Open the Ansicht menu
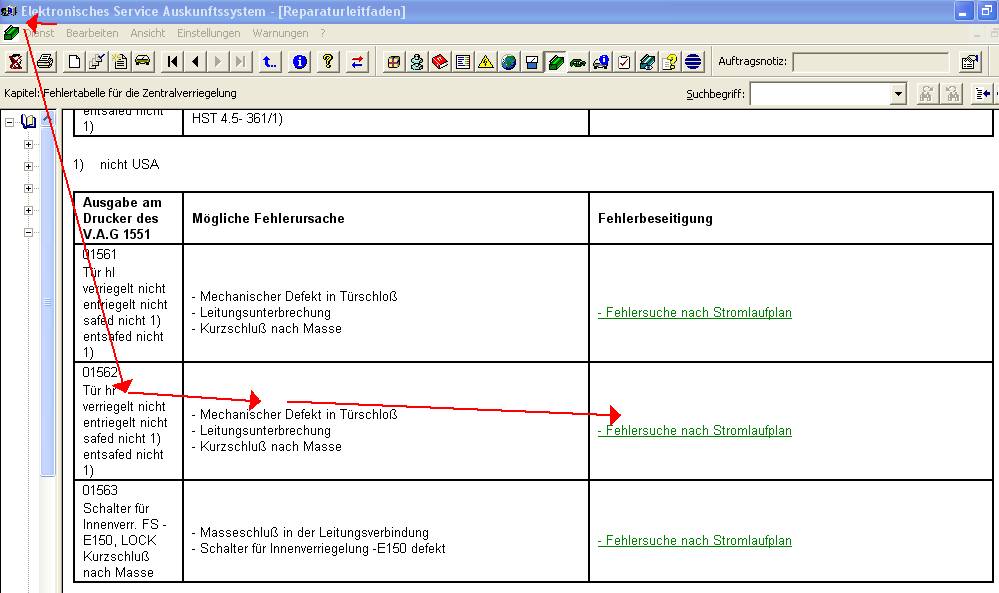Image resolution: width=999 pixels, height=593 pixels. tap(147, 33)
